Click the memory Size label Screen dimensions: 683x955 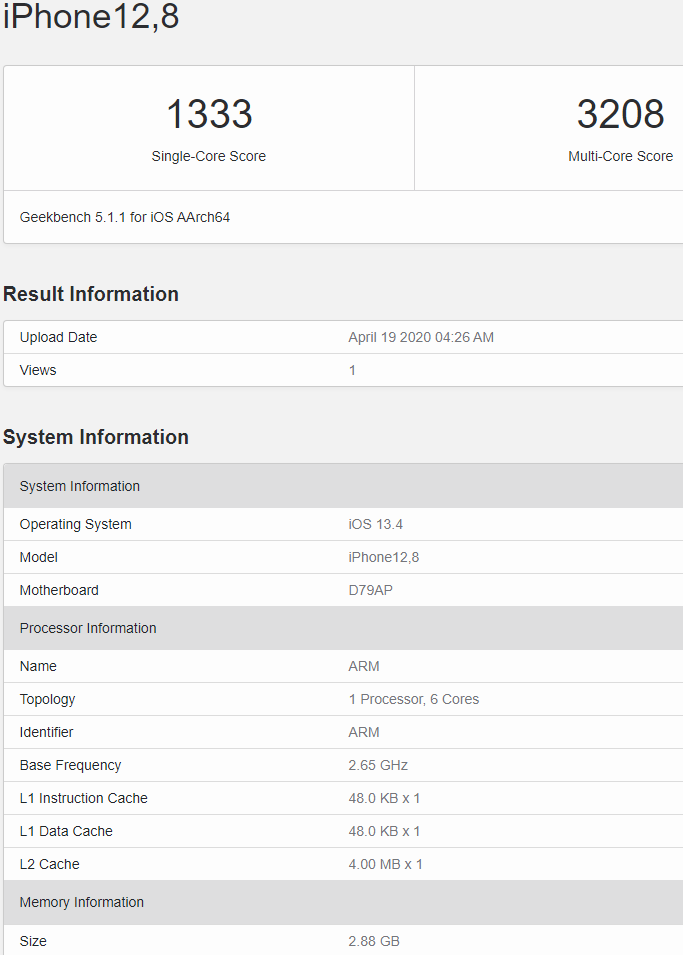pyautogui.click(x=33, y=941)
